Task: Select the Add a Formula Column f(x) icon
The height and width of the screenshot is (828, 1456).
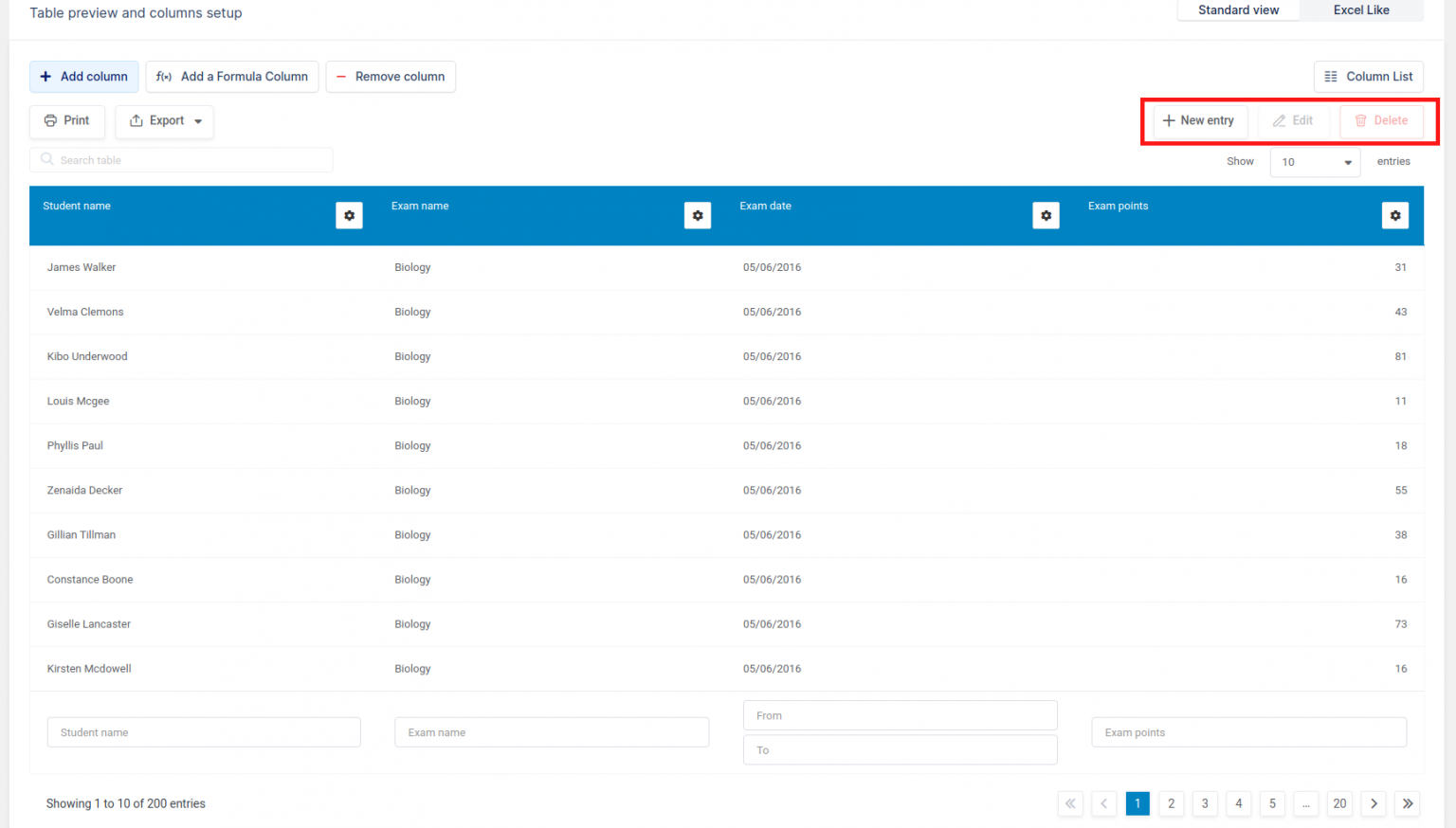Action: point(162,77)
